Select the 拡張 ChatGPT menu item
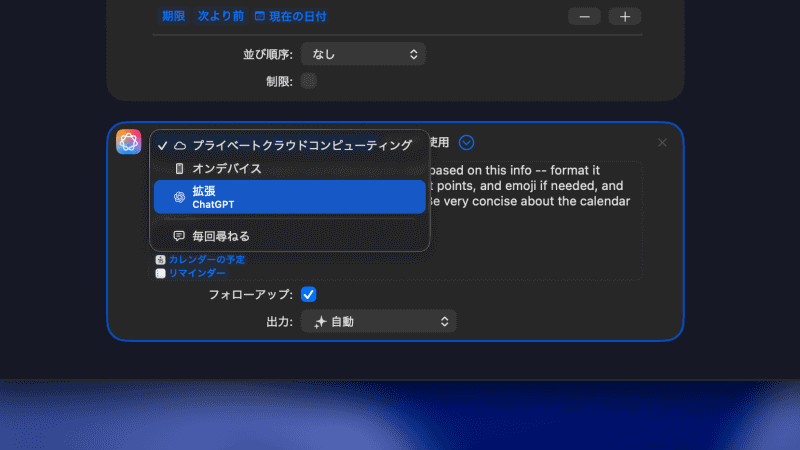 289,197
